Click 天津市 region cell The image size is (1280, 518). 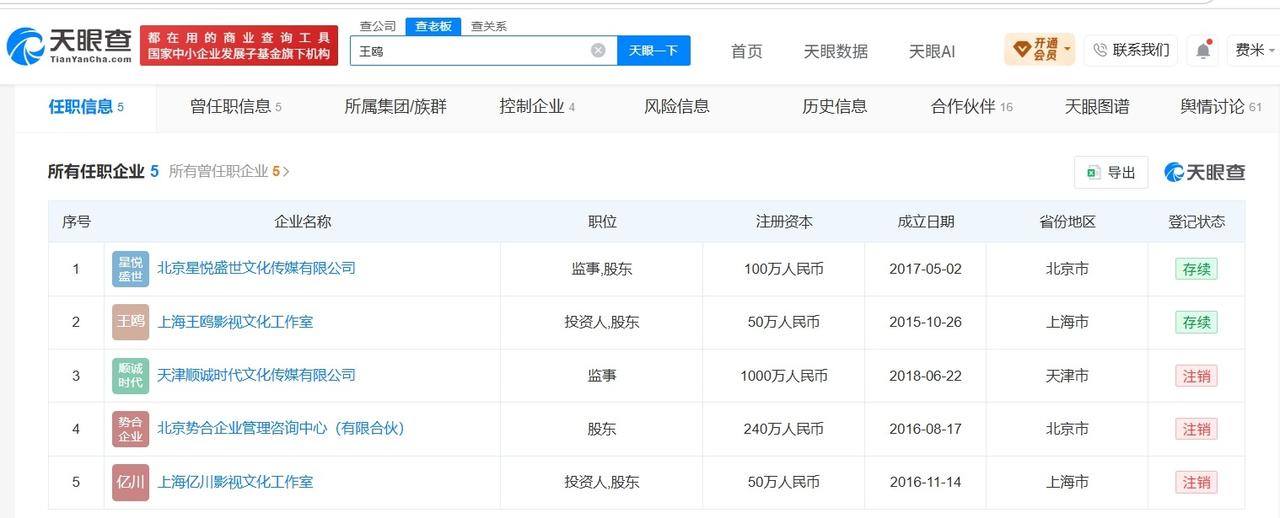(x=1067, y=376)
